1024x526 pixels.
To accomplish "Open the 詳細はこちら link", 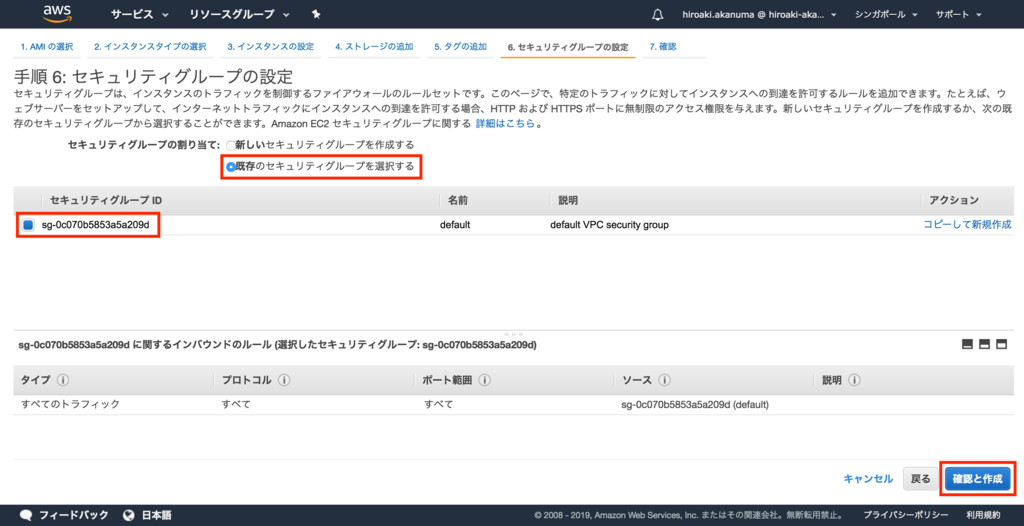I will coord(505,123).
